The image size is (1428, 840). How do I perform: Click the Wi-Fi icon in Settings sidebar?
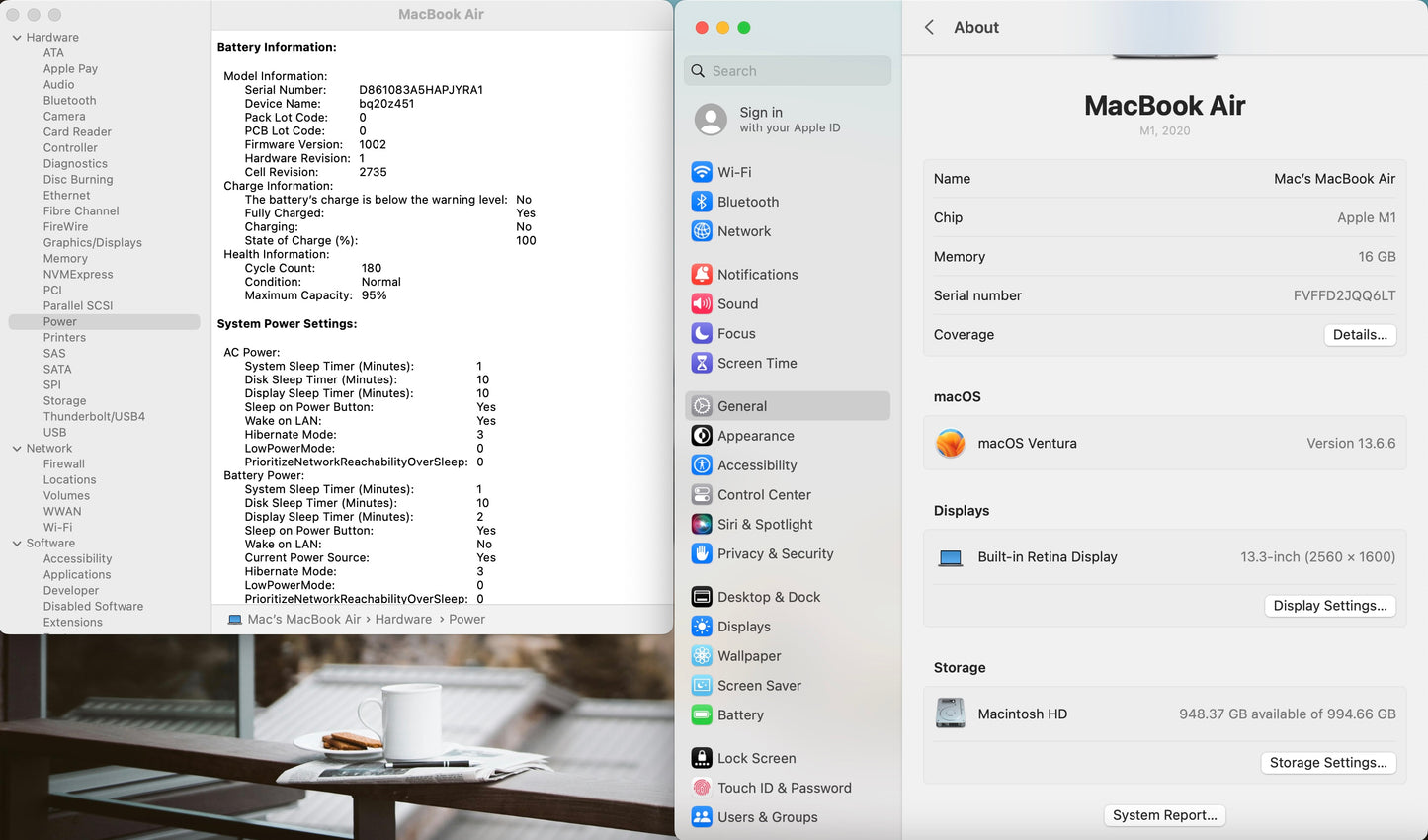point(702,172)
